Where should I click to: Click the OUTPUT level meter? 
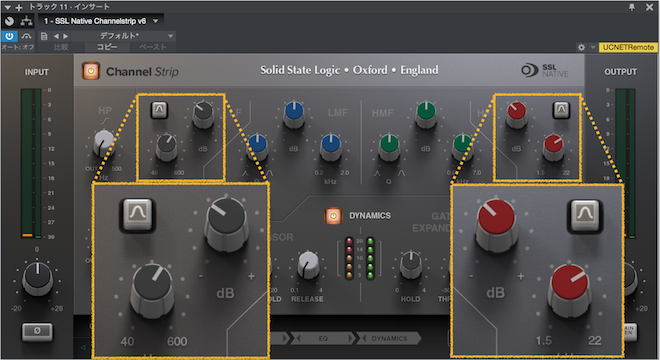(625, 163)
